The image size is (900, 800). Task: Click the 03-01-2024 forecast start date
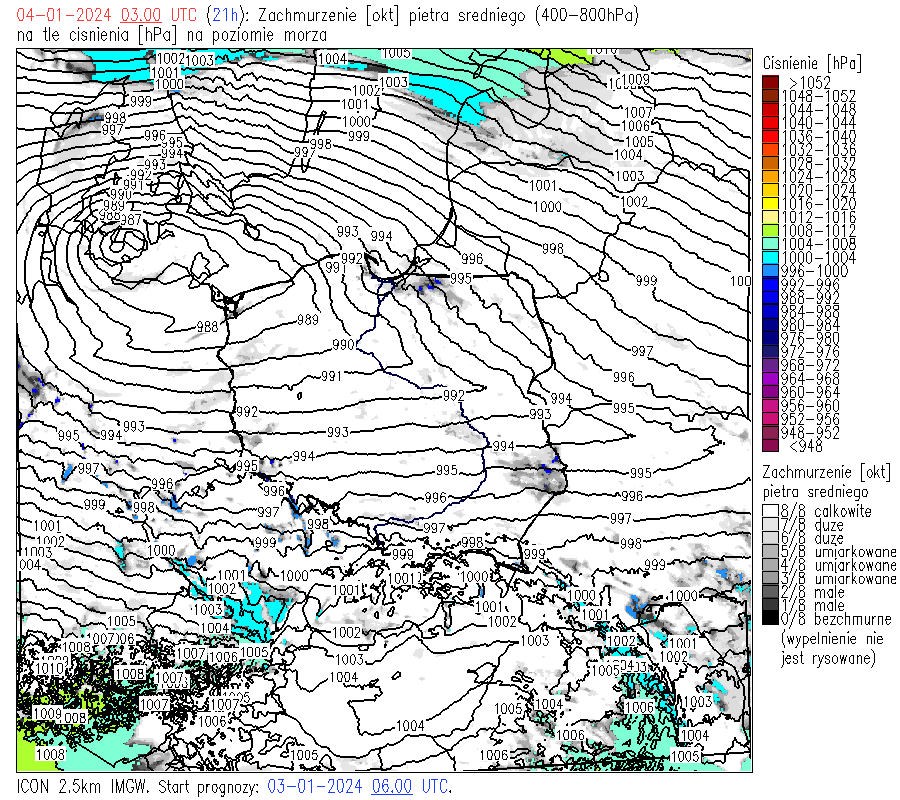coord(315,786)
